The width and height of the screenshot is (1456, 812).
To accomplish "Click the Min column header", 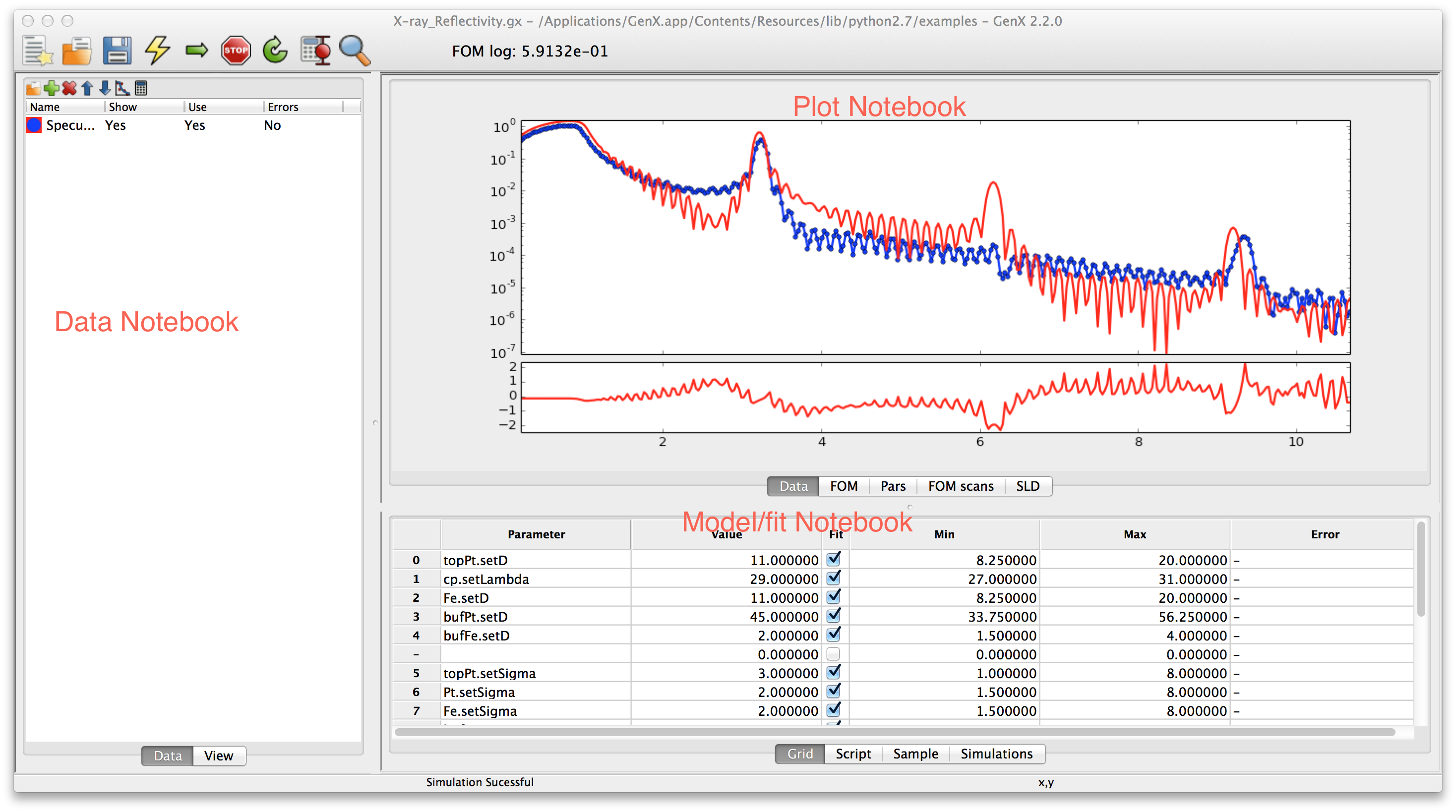I will tap(944, 534).
